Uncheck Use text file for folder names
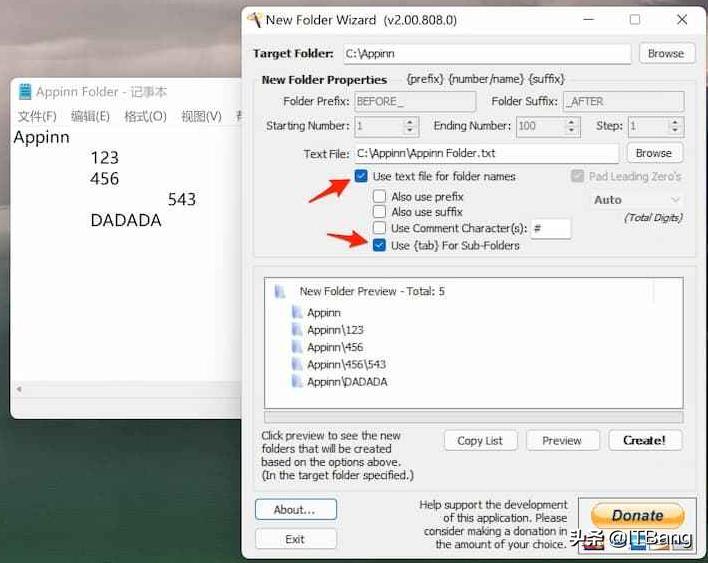This screenshot has width=708, height=563. coord(361,176)
